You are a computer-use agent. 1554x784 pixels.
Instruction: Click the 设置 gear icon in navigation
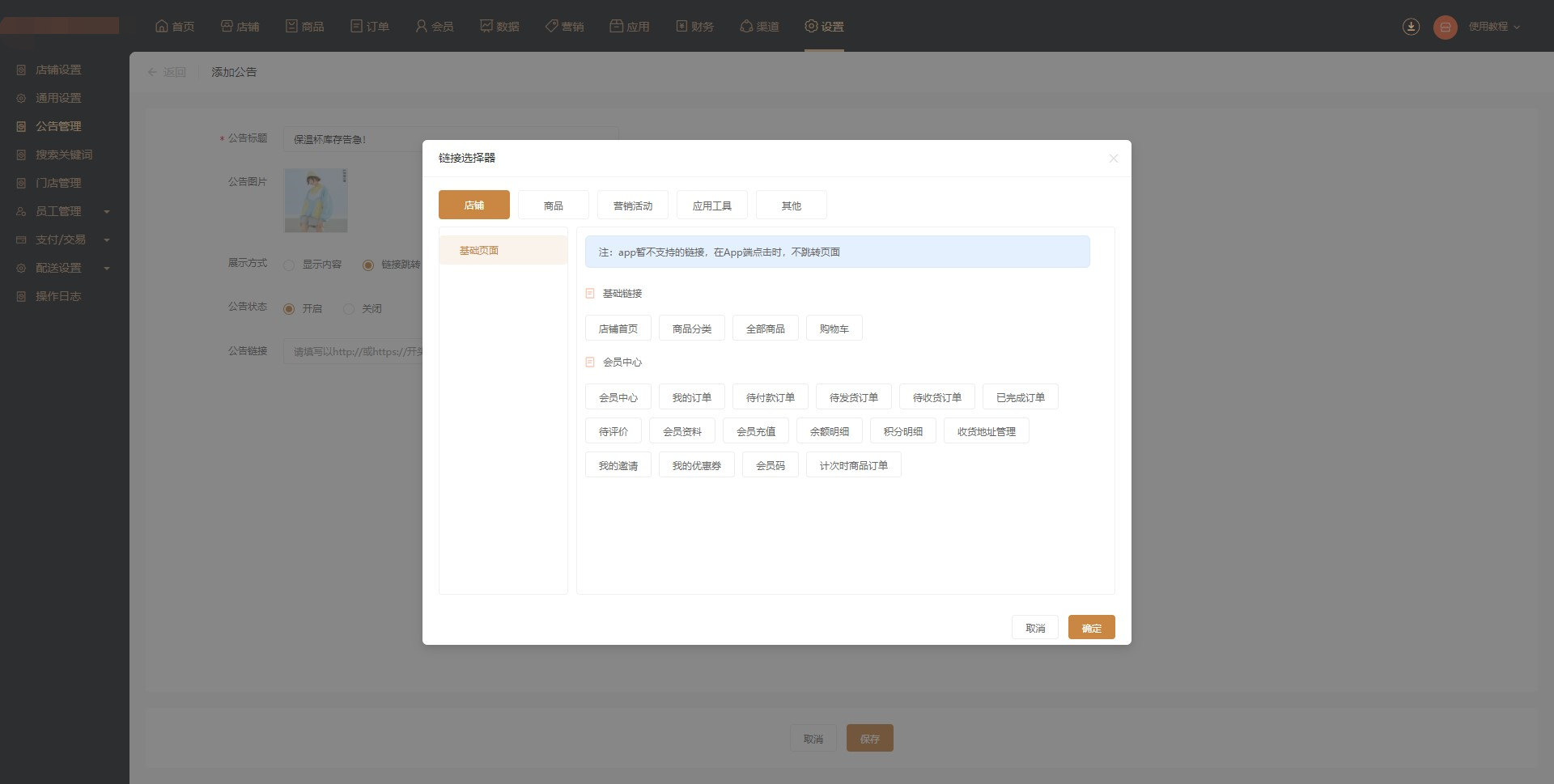coord(811,26)
